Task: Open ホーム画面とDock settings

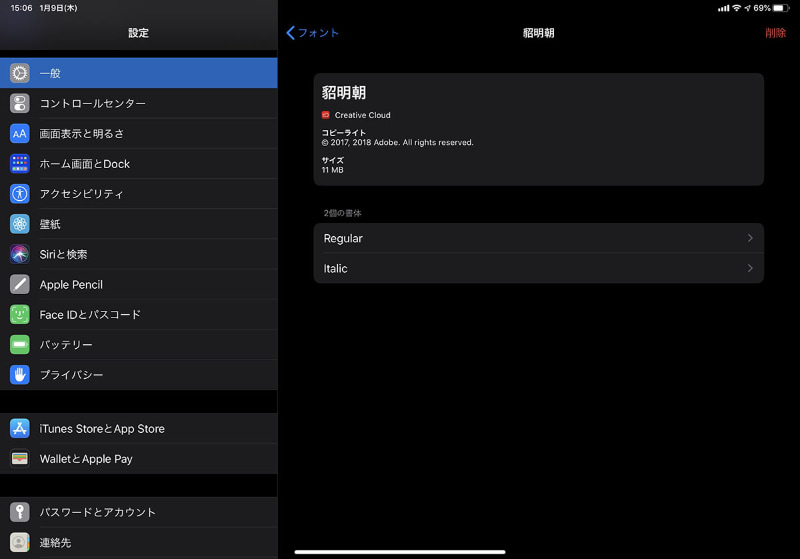Action: 139,164
